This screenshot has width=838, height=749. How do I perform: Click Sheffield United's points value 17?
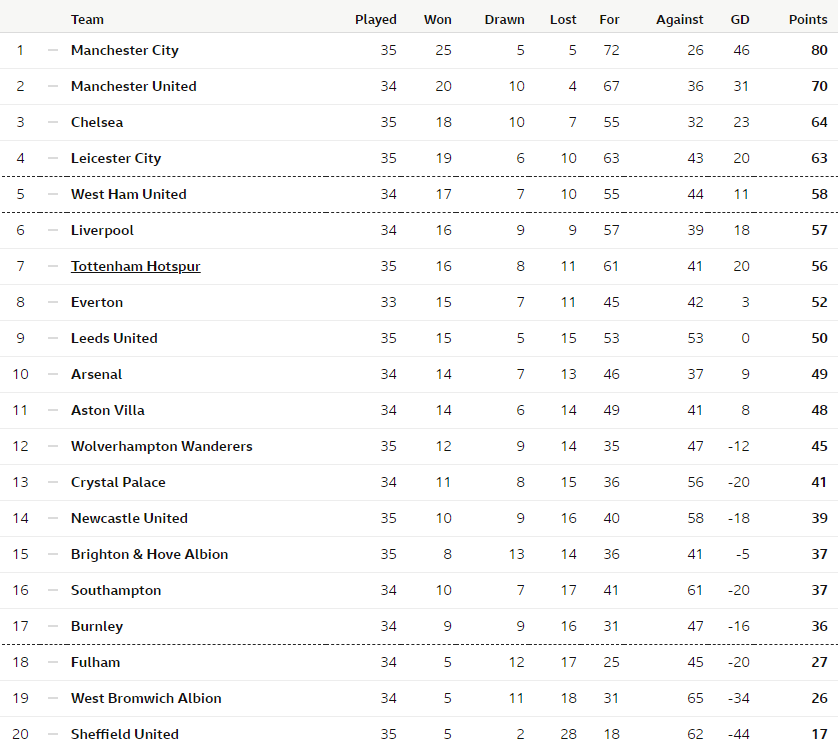pos(819,734)
